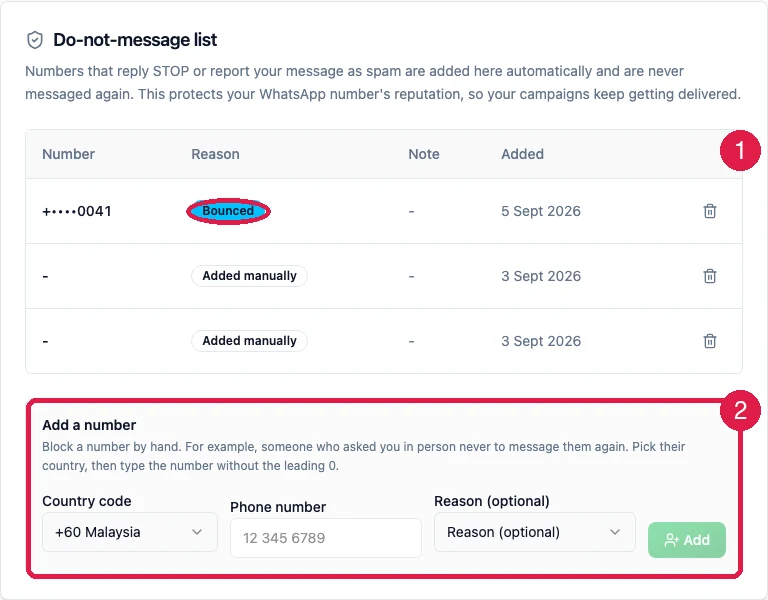Click the Reason column header
Viewport: 768px width, 600px height.
pyautogui.click(x=216, y=154)
